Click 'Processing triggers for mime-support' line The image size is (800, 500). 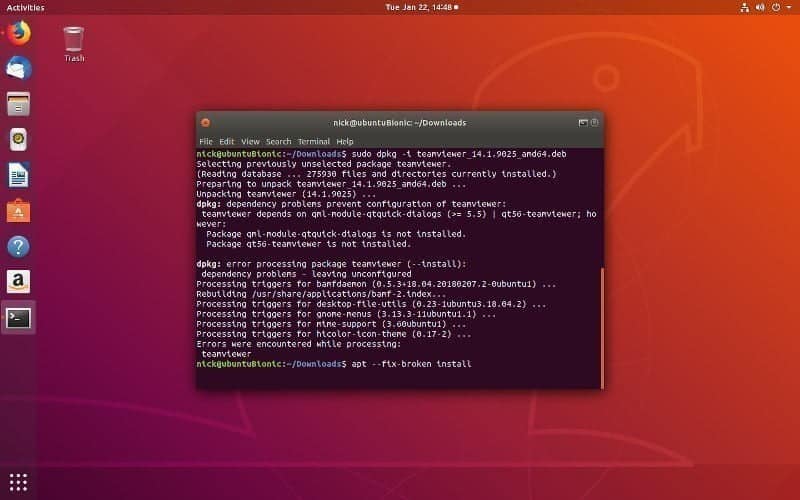point(331,324)
